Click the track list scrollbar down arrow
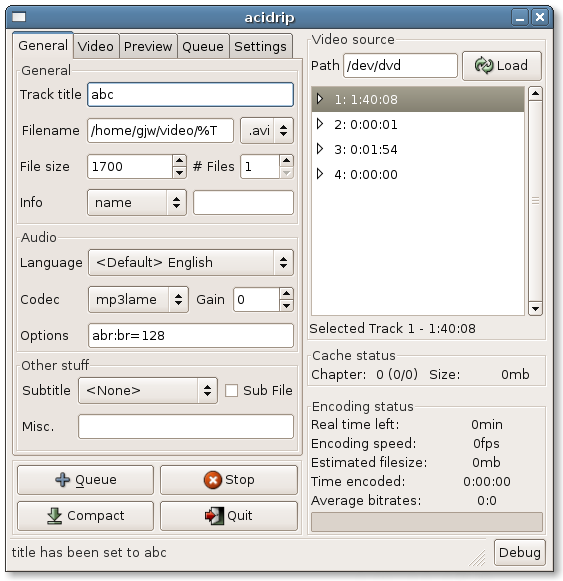 point(535,308)
